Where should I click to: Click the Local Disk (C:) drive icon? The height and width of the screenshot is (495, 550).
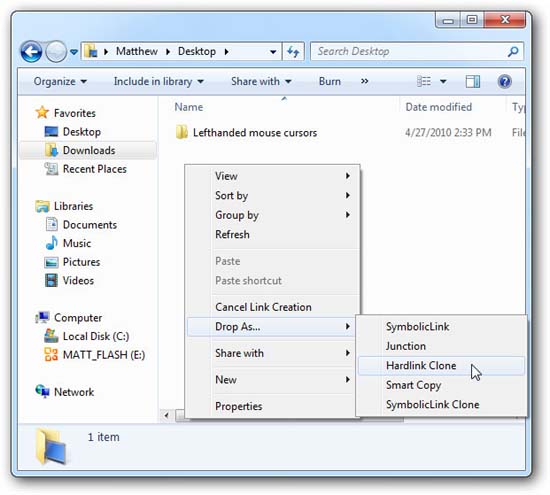[x=51, y=336]
